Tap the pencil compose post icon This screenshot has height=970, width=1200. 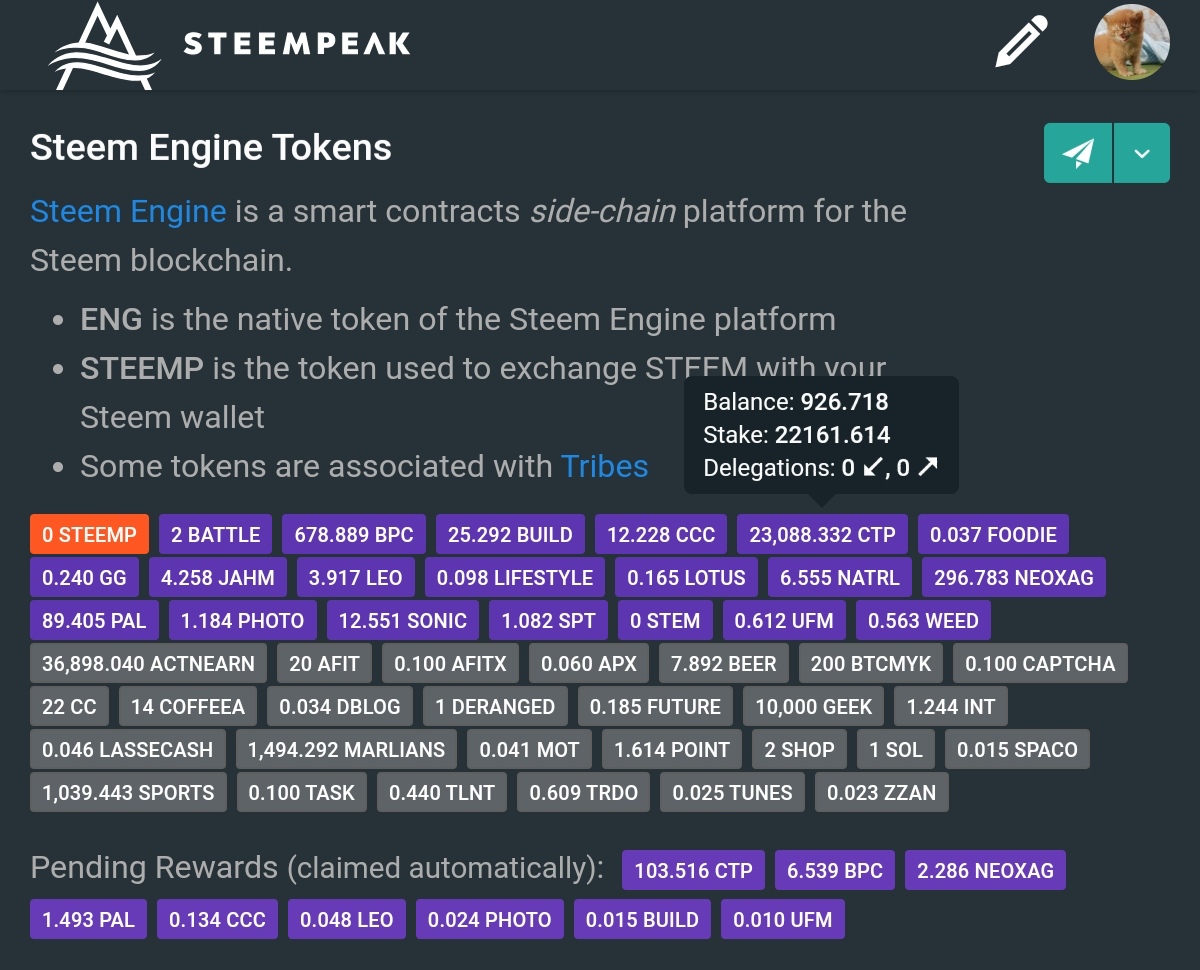click(1021, 42)
